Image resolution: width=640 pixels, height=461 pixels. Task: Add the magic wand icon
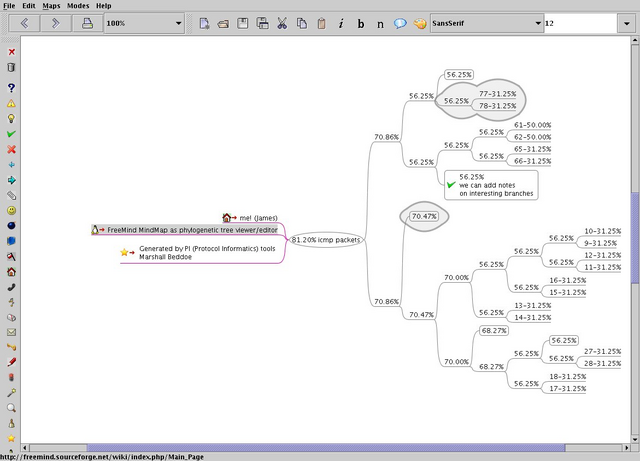pyautogui.click(x=11, y=393)
